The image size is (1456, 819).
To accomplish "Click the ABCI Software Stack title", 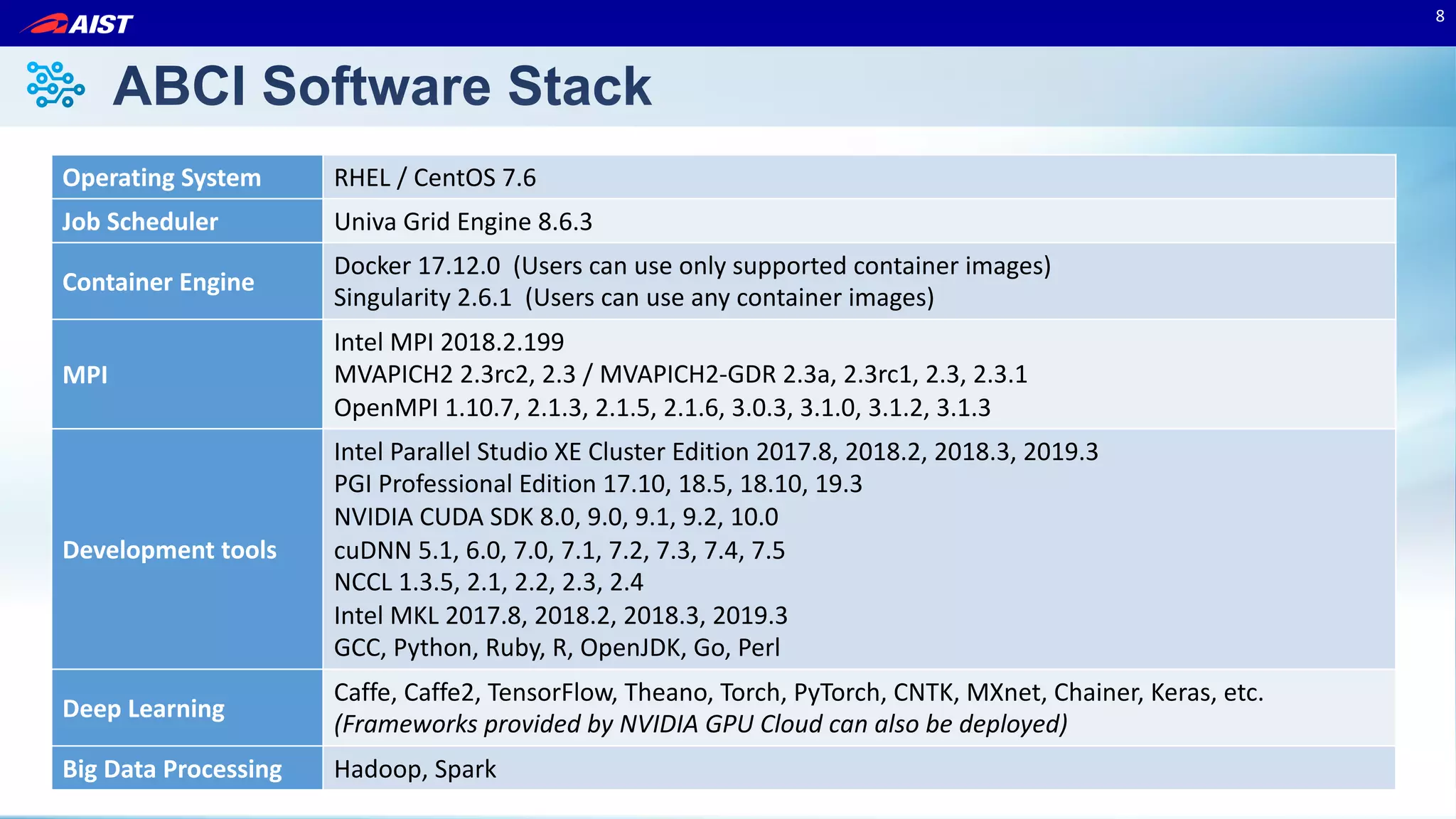I will click(382, 86).
